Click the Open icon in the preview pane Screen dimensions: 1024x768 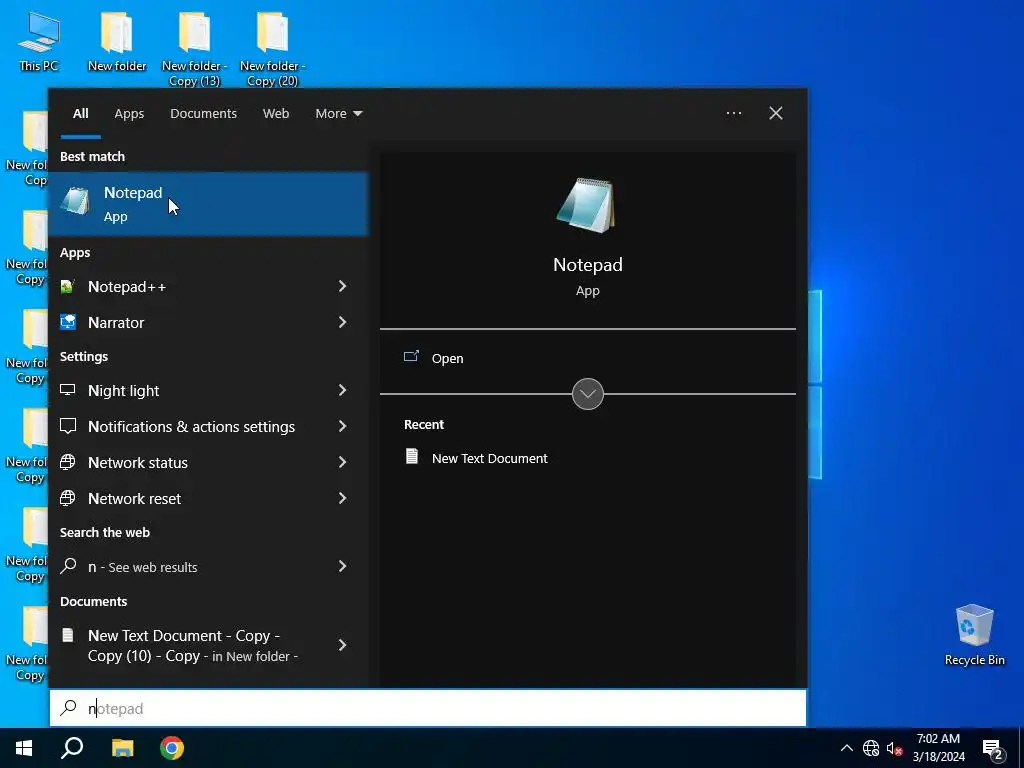[x=411, y=357]
